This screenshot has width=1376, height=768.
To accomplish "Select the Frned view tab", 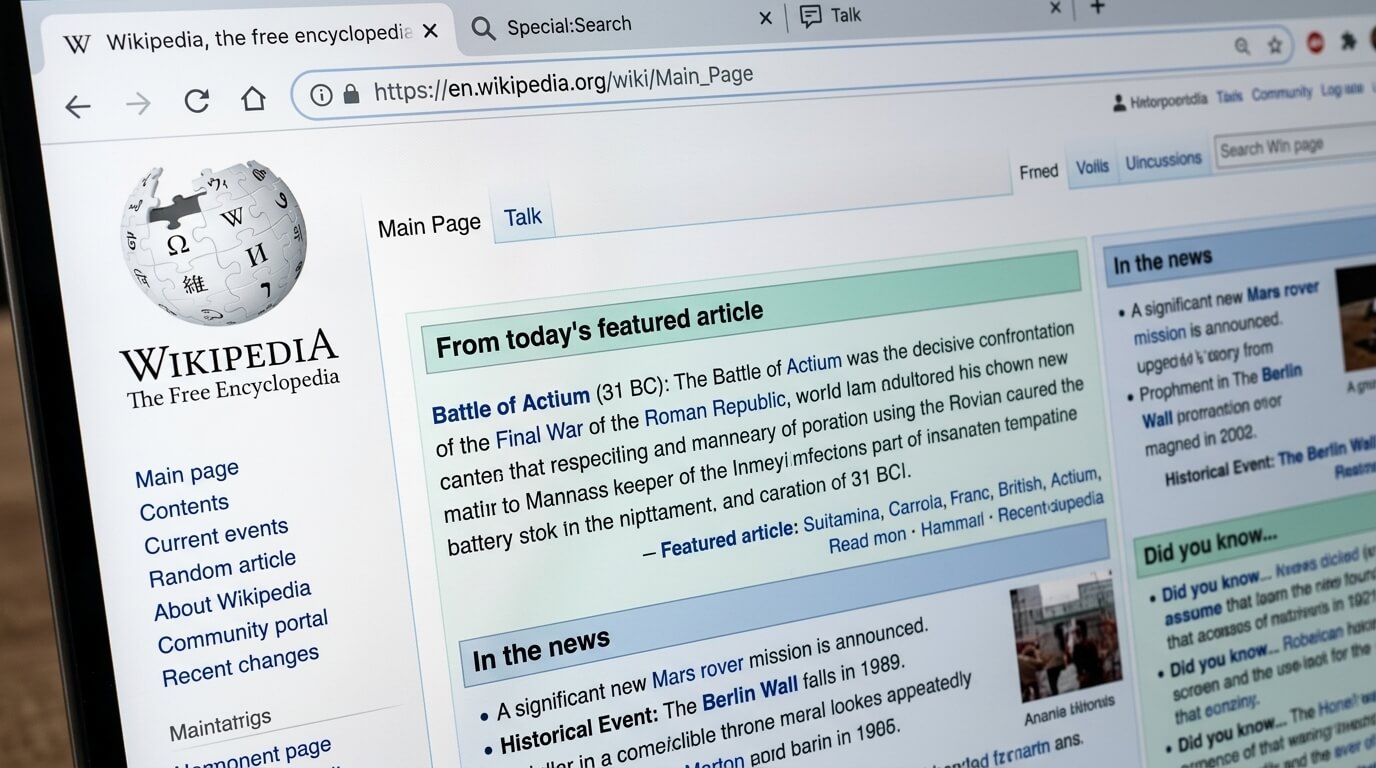I will tap(1039, 171).
